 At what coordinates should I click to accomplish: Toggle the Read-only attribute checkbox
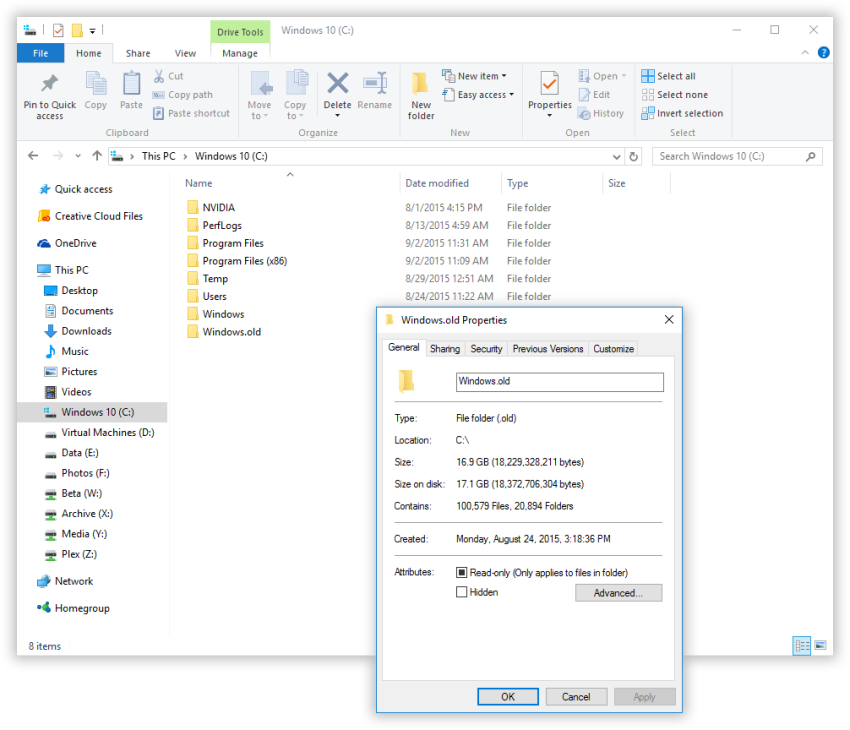pos(461,572)
